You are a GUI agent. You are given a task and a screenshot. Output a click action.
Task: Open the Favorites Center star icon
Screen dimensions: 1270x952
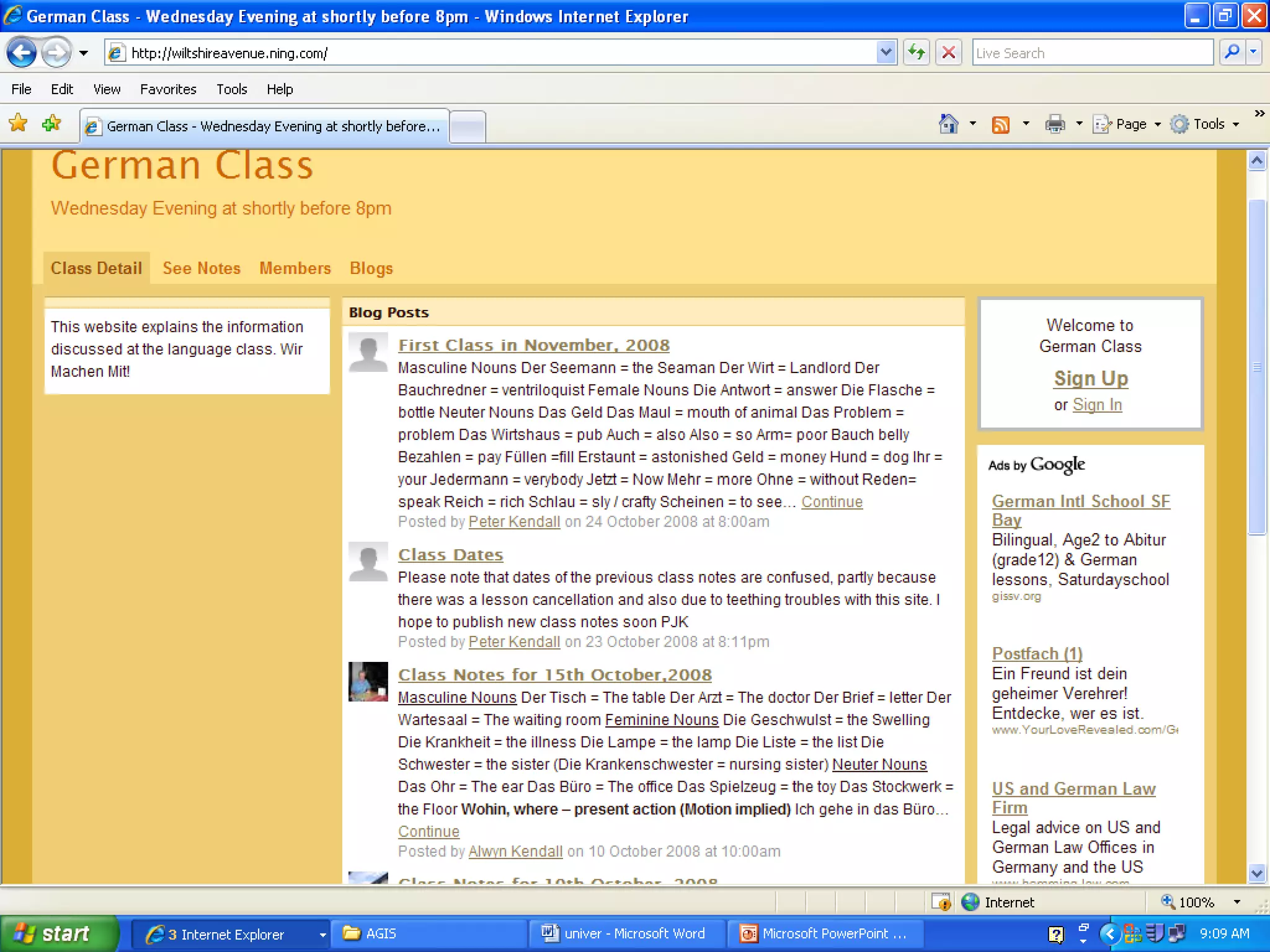click(x=19, y=123)
